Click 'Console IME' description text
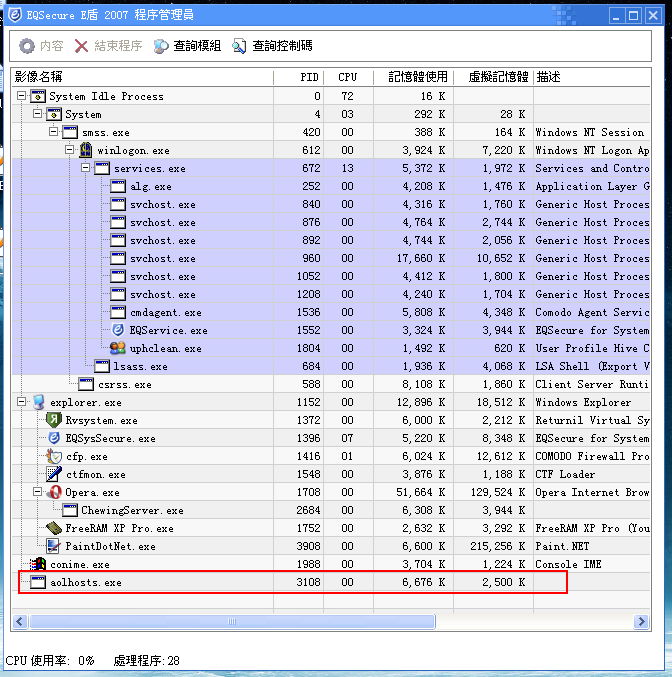672x677 pixels. click(x=568, y=564)
